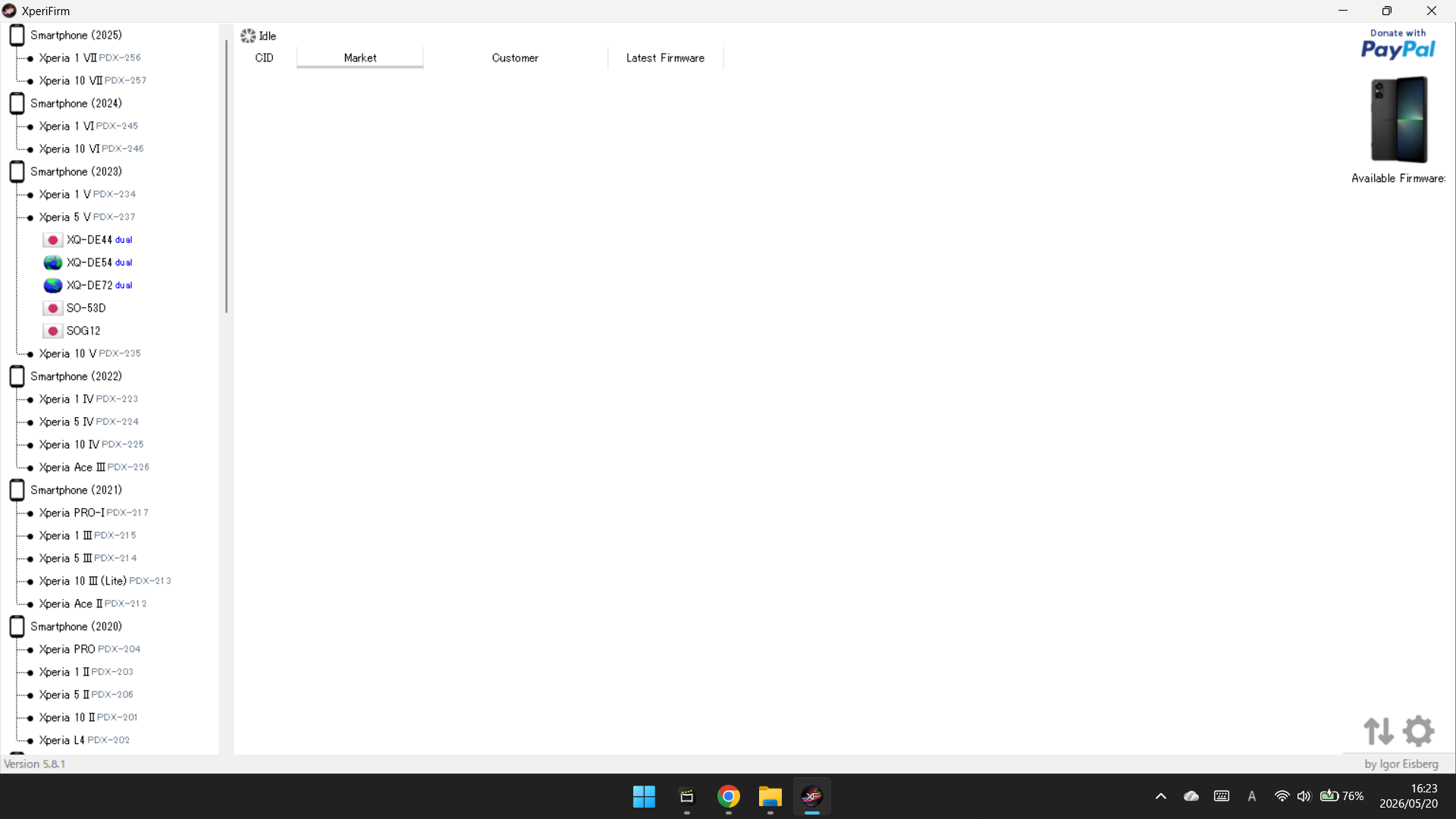The width and height of the screenshot is (1456, 819).
Task: Expand Xperia Ace III PDX-226
Action: pyautogui.click(x=94, y=467)
